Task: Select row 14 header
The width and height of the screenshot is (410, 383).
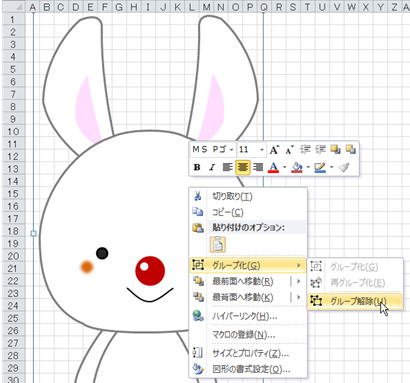Action: point(13,181)
